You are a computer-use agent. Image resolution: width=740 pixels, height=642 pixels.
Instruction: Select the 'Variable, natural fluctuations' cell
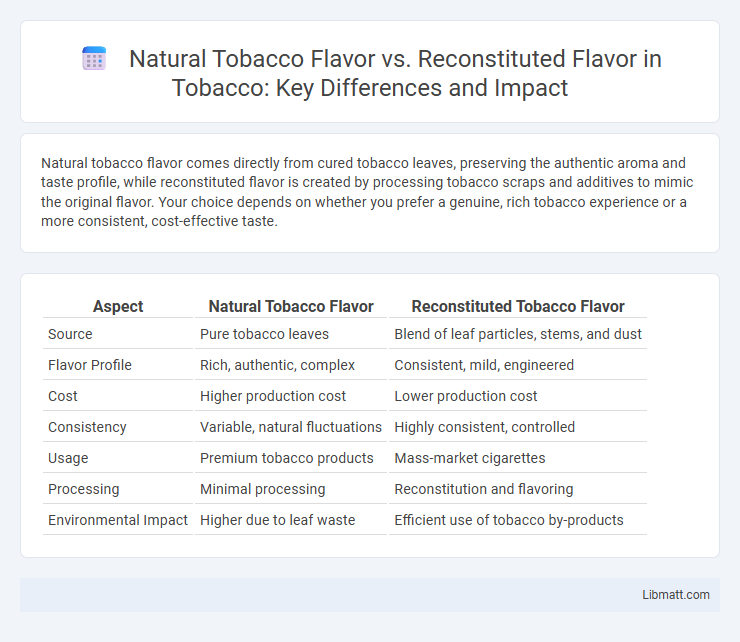pyautogui.click(x=291, y=427)
